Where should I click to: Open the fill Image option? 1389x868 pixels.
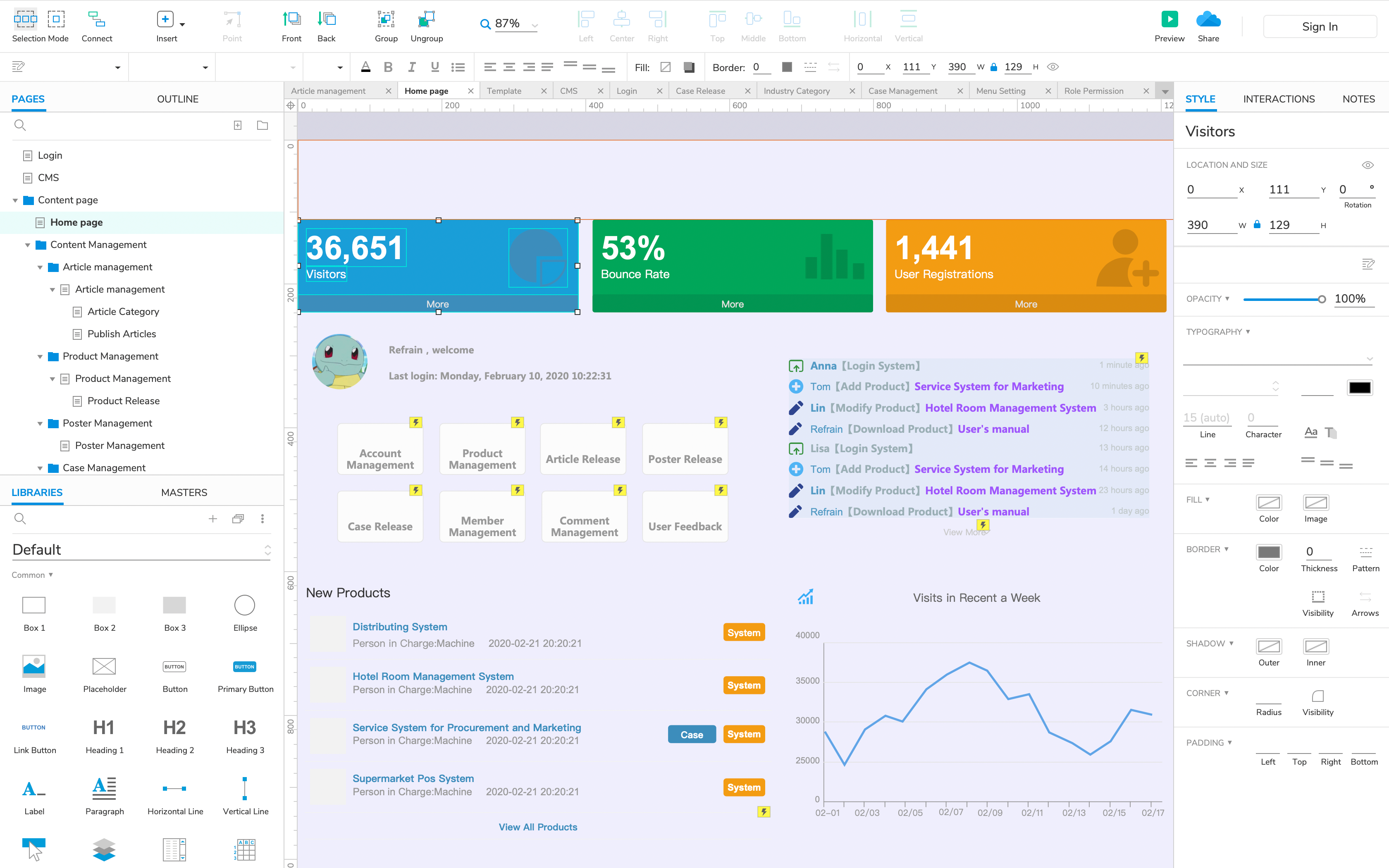point(1315,503)
